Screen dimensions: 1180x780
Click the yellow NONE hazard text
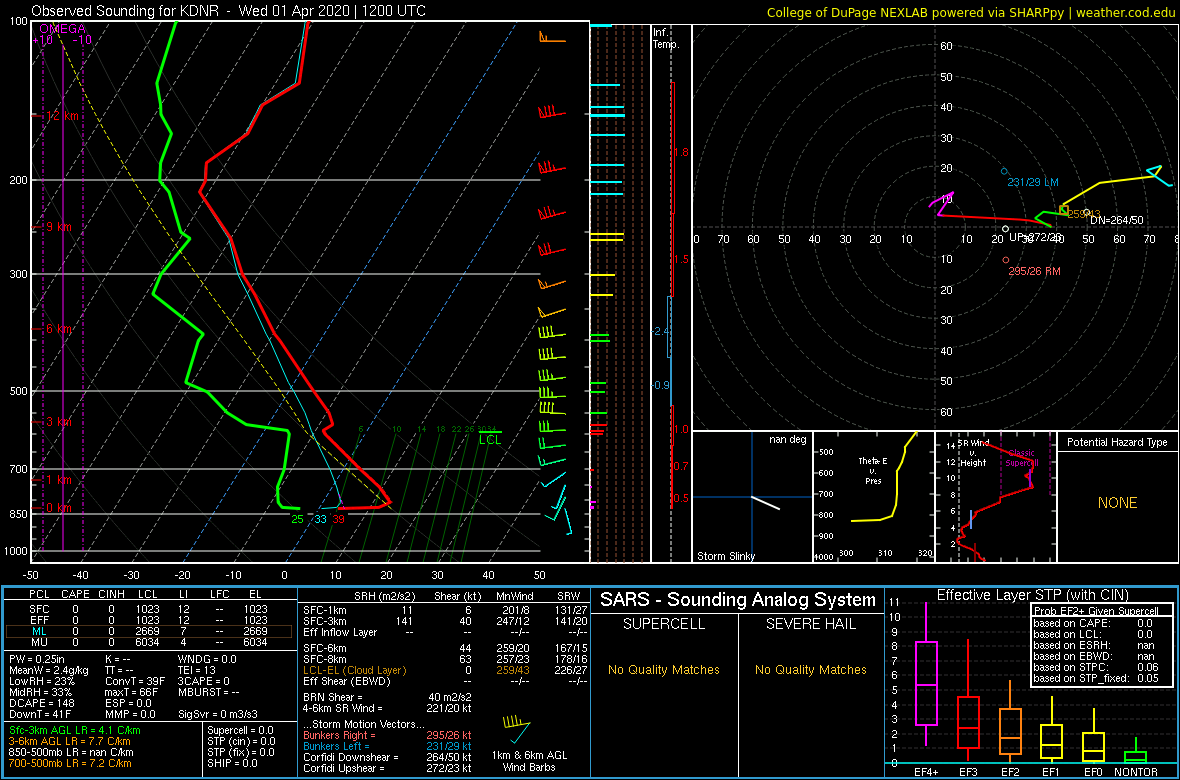coord(1118,503)
